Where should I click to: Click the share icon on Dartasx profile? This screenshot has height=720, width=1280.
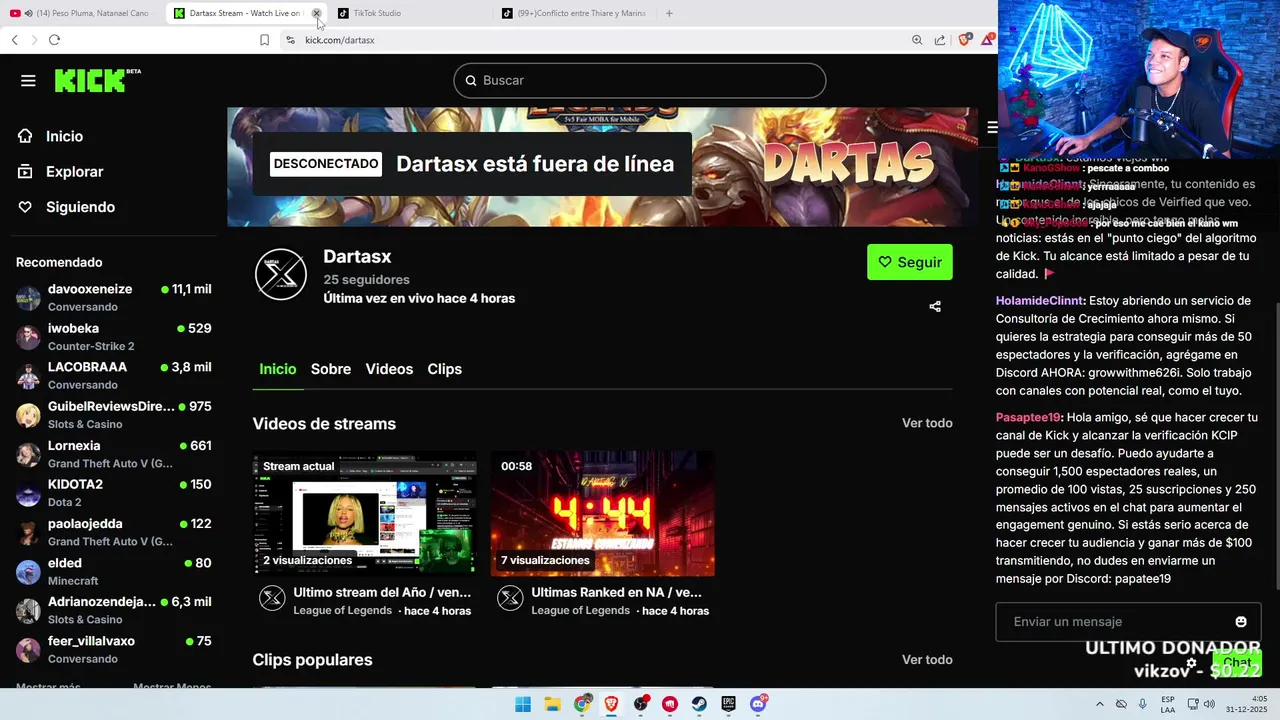point(935,307)
